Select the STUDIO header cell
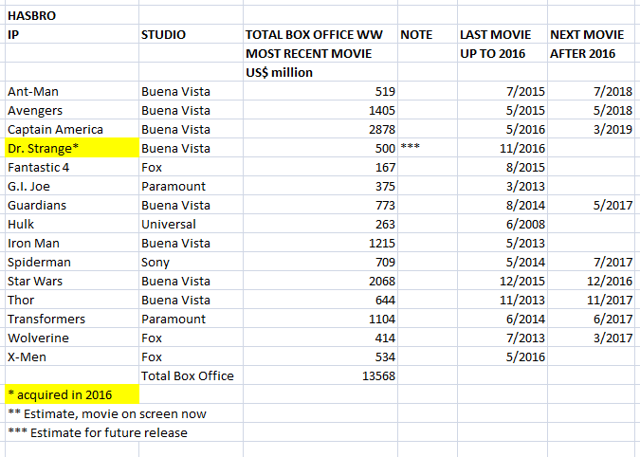Screen dimensions: 640x457 point(191,34)
